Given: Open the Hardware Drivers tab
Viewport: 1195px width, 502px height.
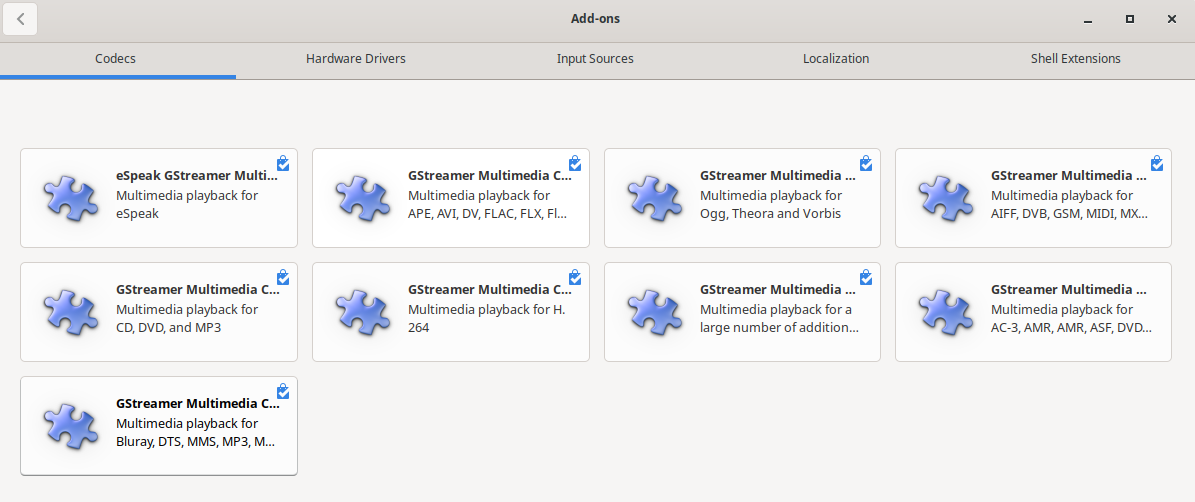Looking at the screenshot, I should (356, 59).
